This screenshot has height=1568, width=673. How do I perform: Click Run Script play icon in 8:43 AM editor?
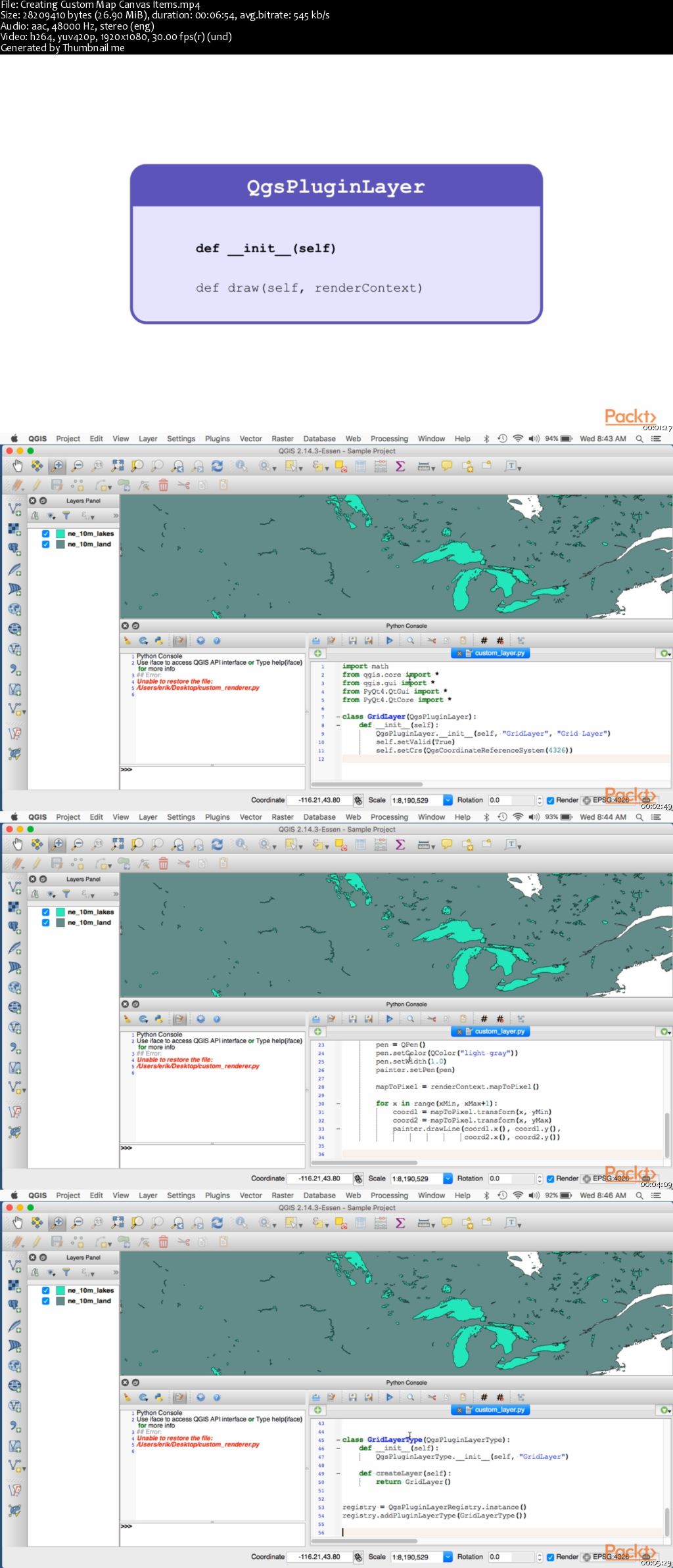click(389, 641)
